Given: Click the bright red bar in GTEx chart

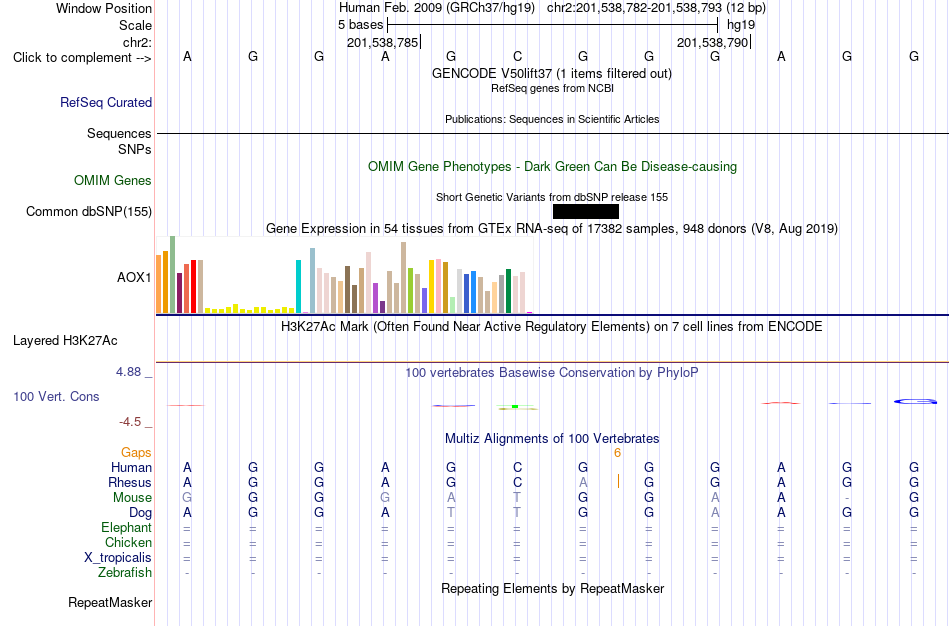Looking at the screenshot, I should [193, 286].
